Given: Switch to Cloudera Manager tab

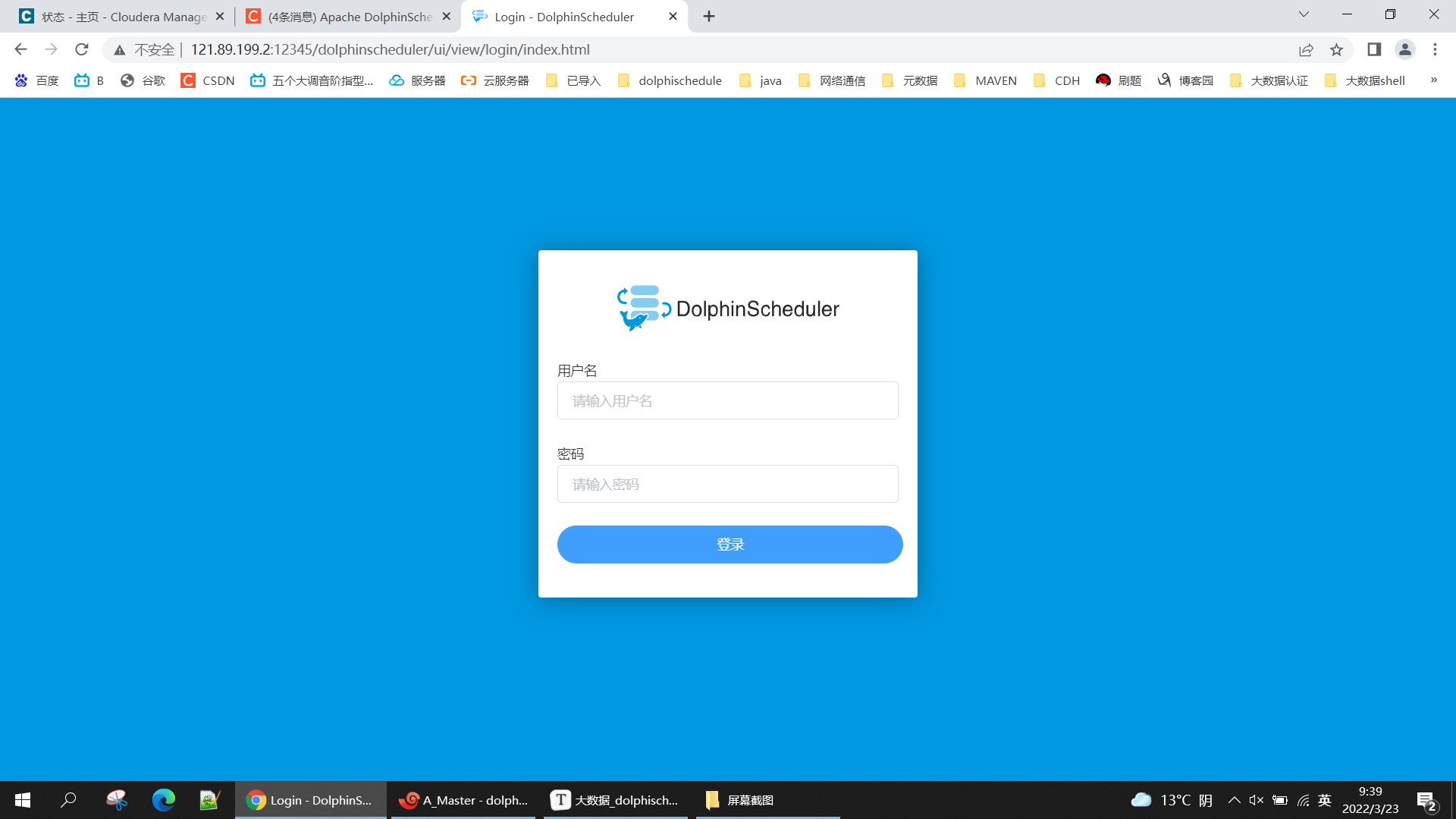Looking at the screenshot, I should pos(121,17).
